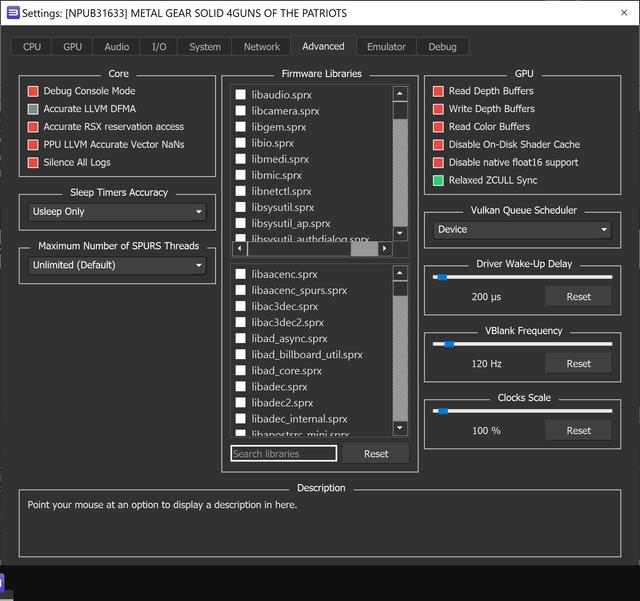Reset the firmware libraries selection
Screen dimensions: 640x601
376,454
